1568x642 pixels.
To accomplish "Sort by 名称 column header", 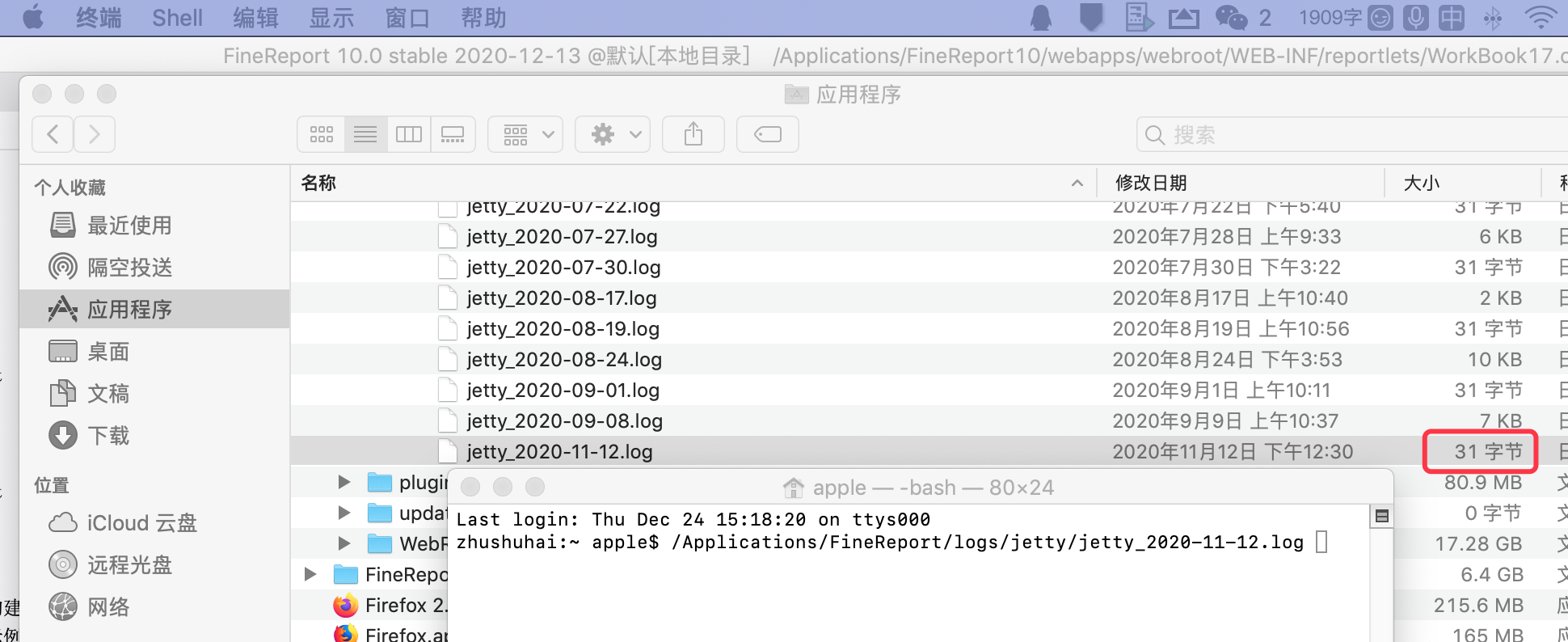I will click(693, 184).
